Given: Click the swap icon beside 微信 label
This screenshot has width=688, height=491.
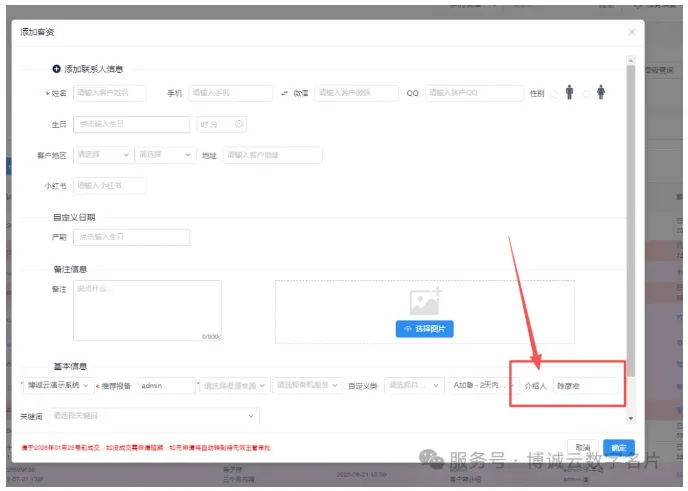Looking at the screenshot, I should [x=284, y=93].
